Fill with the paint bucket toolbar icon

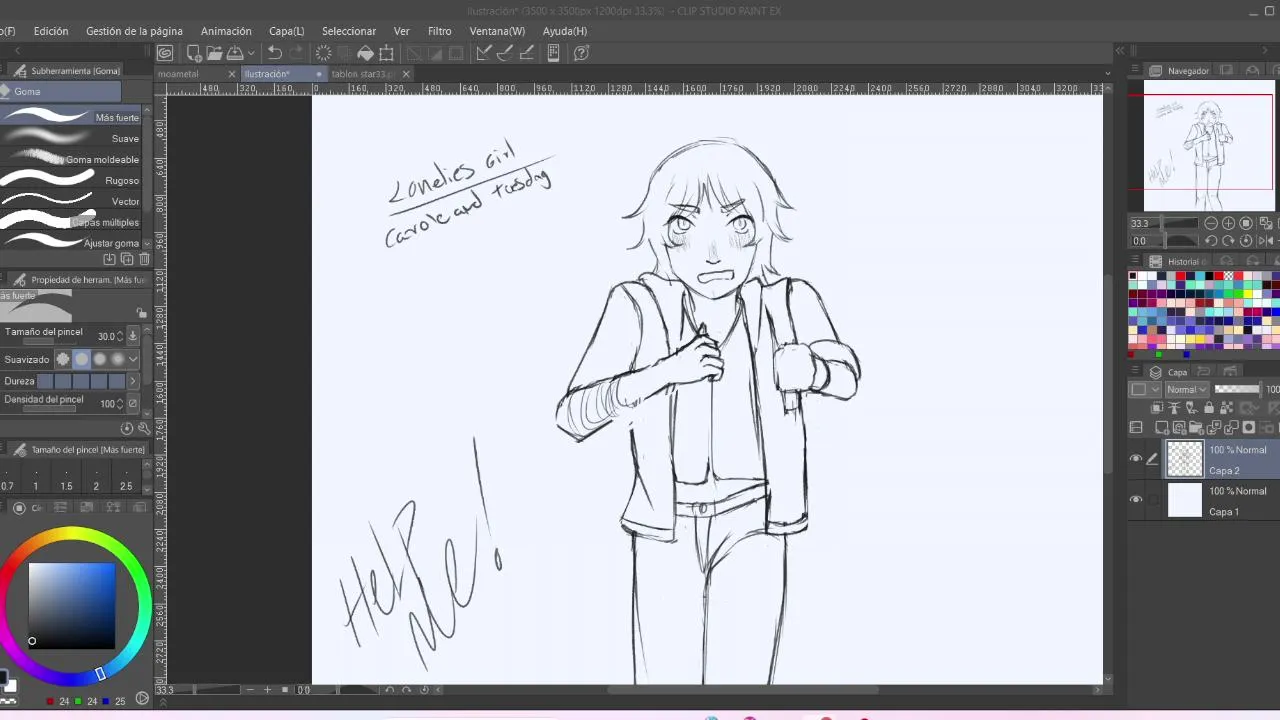click(366, 53)
